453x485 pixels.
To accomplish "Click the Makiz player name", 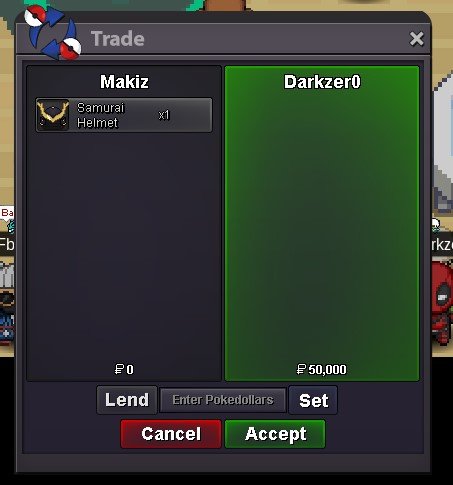I will pos(124,82).
